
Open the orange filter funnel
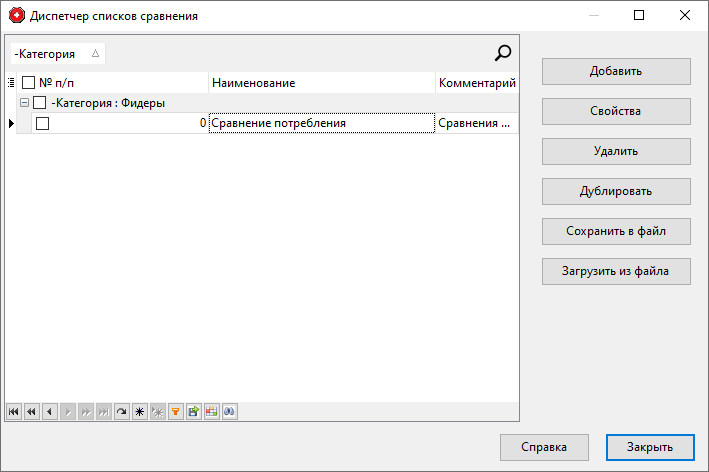[x=176, y=411]
